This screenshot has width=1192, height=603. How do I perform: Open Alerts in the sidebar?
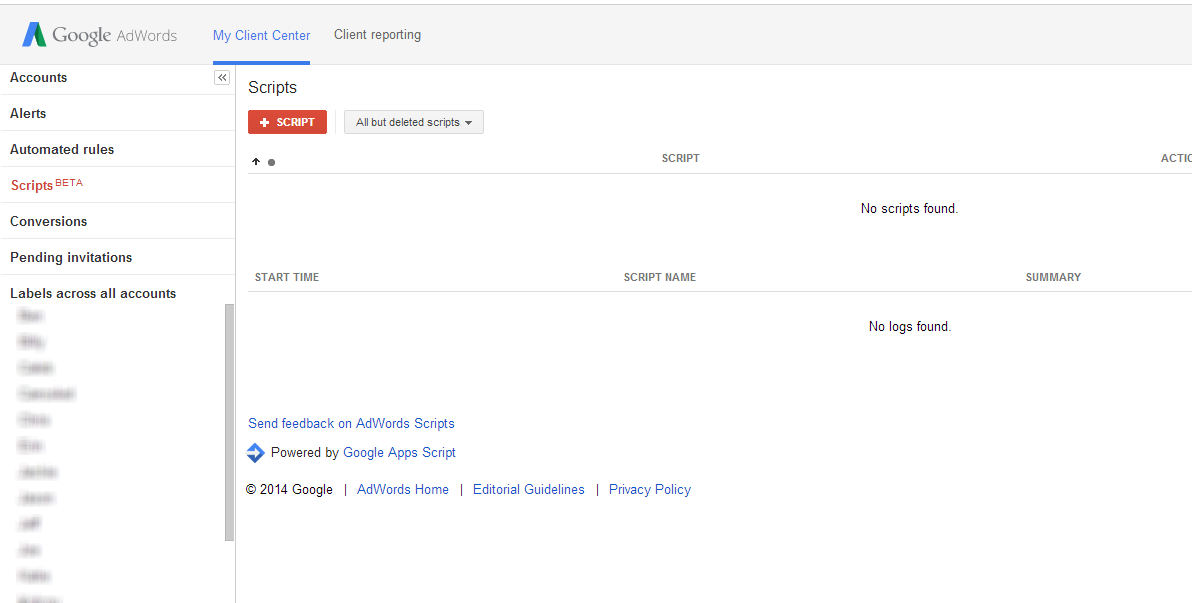(28, 113)
